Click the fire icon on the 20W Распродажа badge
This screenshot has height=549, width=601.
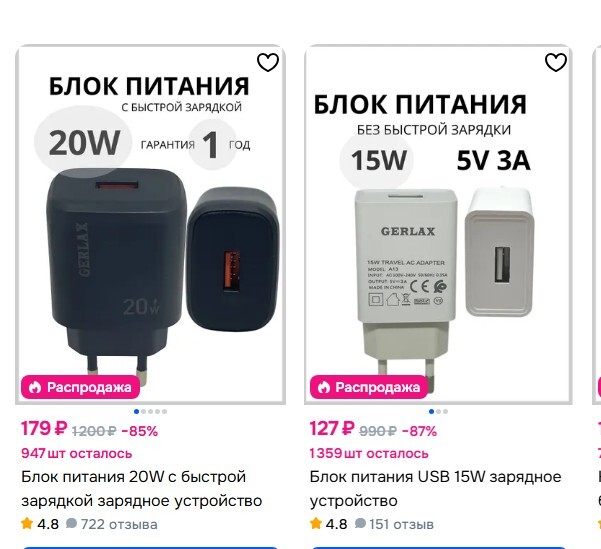[x=34, y=388]
